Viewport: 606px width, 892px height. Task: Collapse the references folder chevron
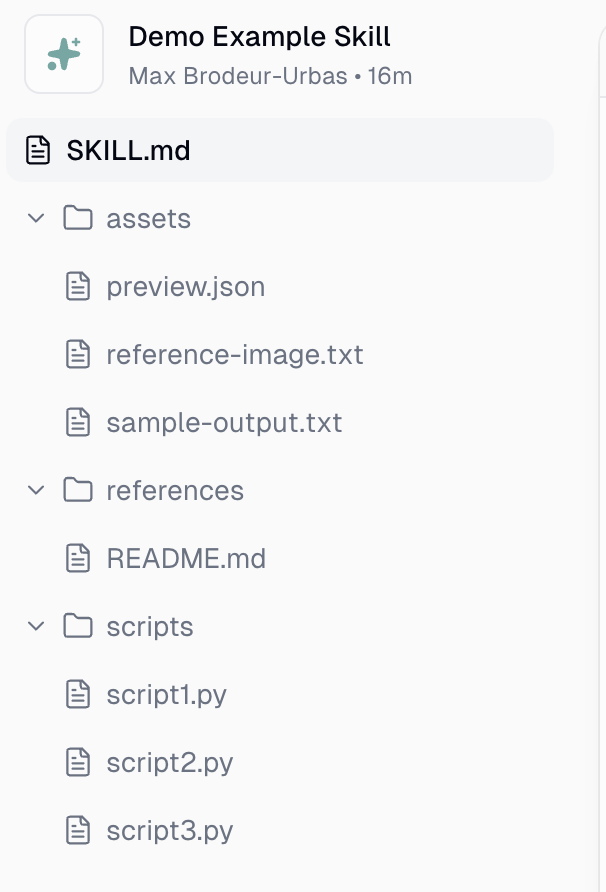pos(36,490)
